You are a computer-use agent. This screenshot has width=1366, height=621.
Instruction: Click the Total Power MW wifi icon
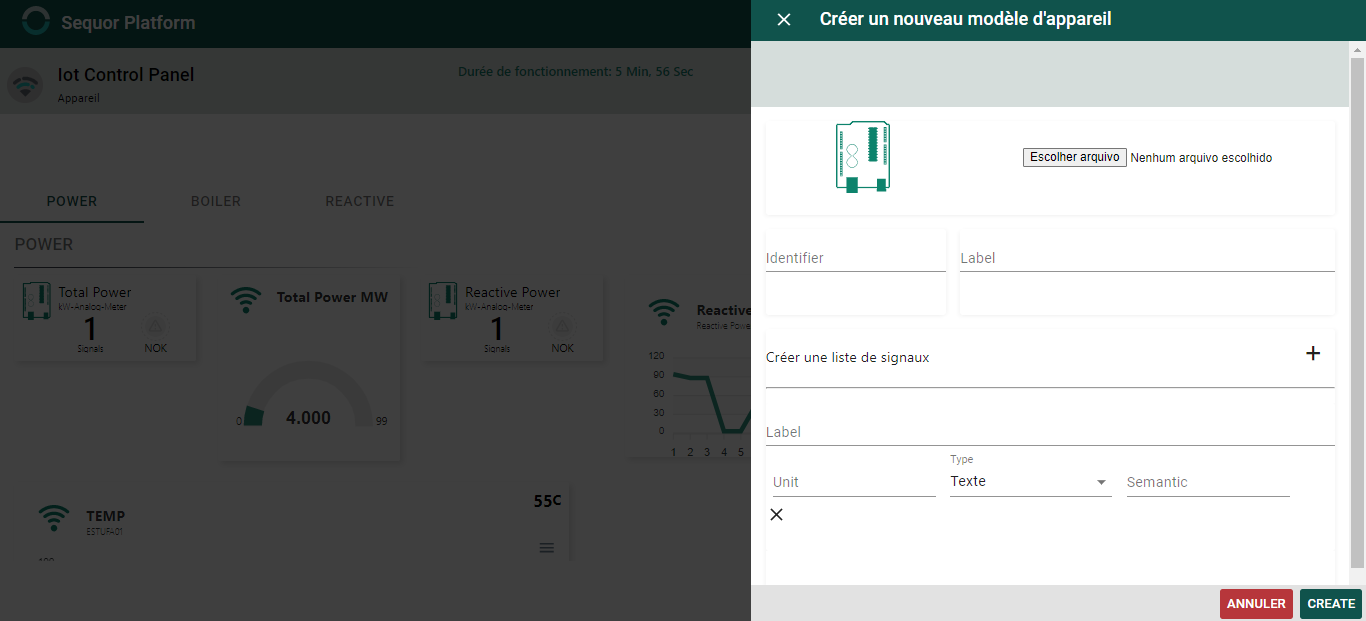click(x=246, y=299)
